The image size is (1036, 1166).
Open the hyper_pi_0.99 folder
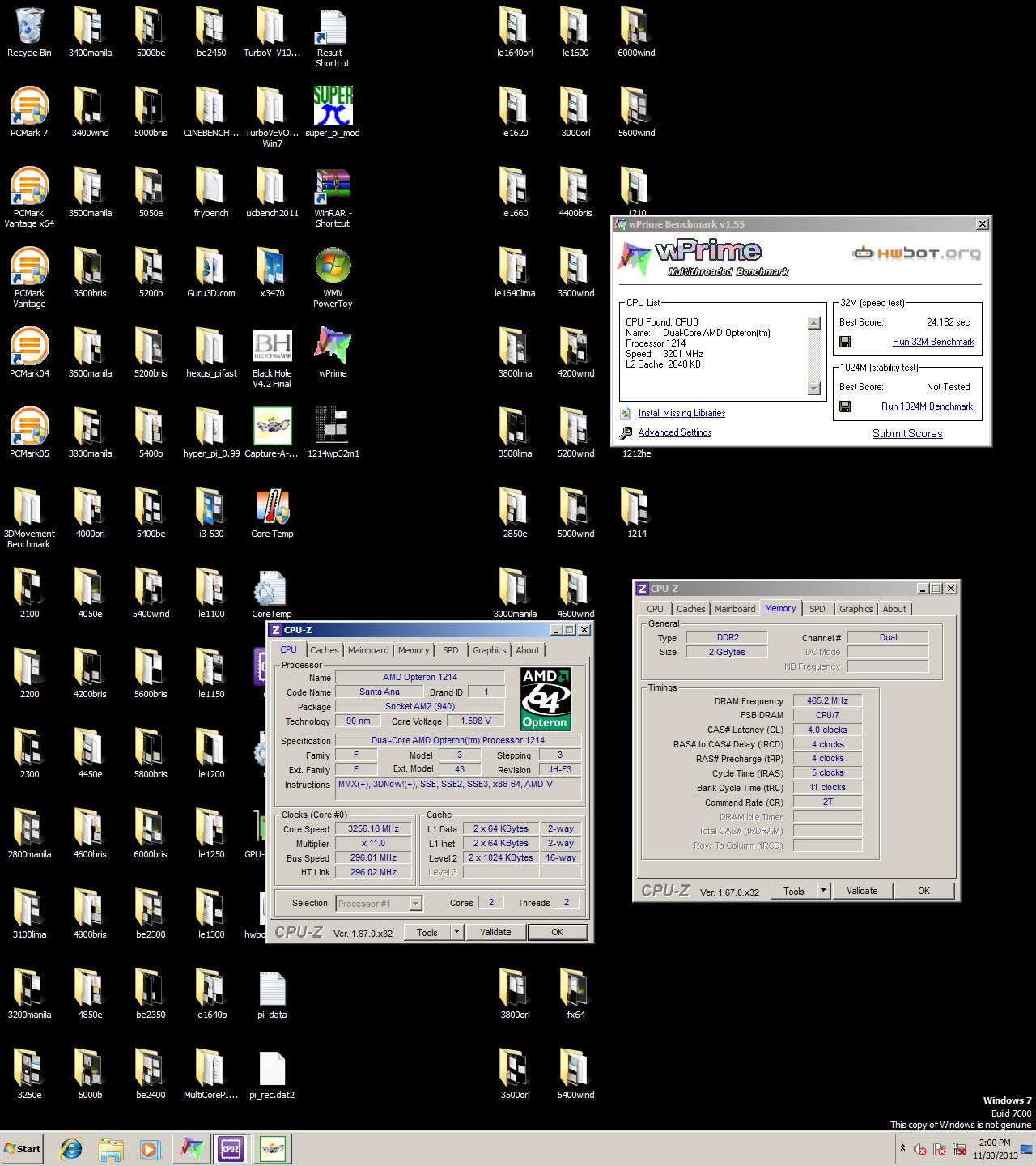click(210, 433)
